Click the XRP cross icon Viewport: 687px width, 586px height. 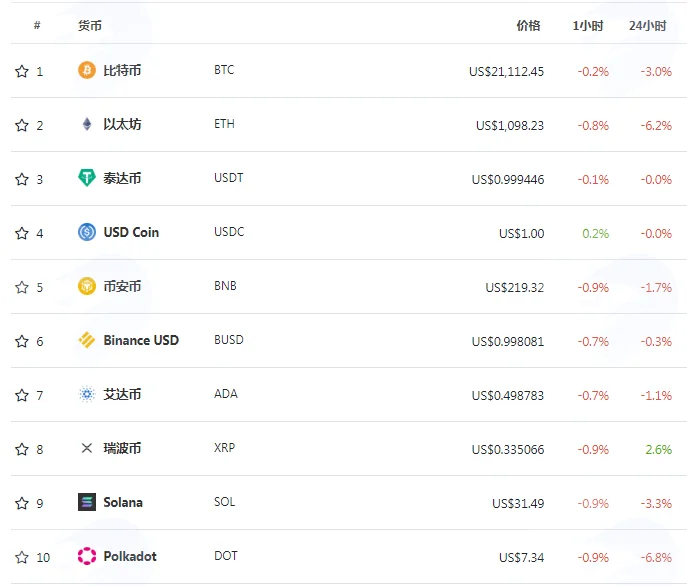pos(87,448)
